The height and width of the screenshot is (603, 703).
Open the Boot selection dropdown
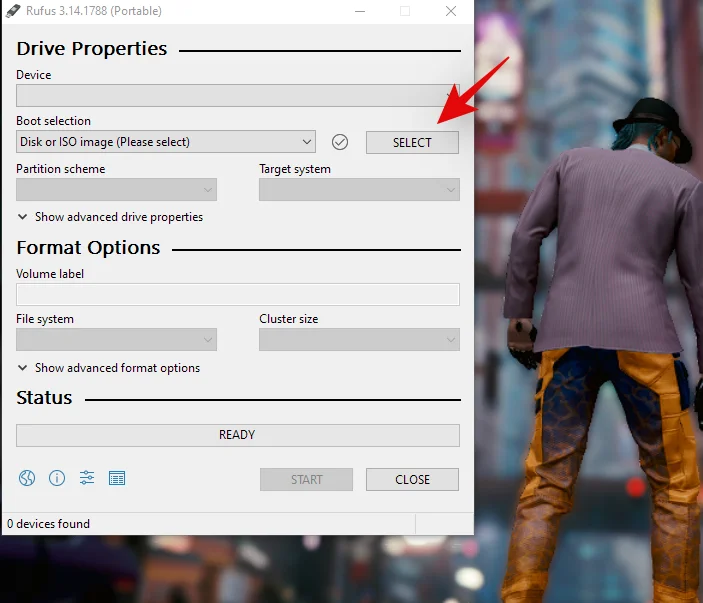point(165,142)
